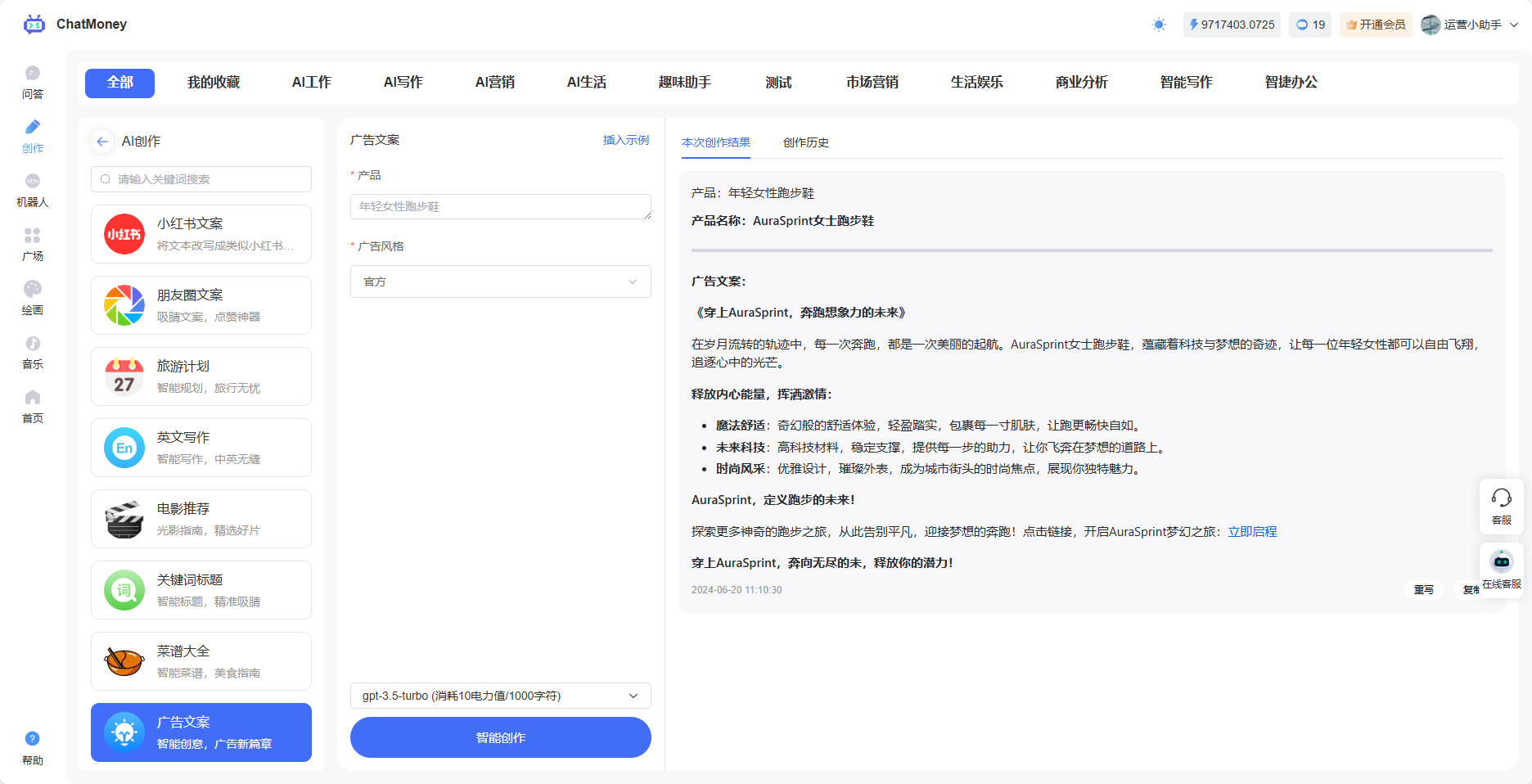The image size is (1532, 784).
Task: Toggle the light/dark theme sun icon
Action: [1159, 25]
